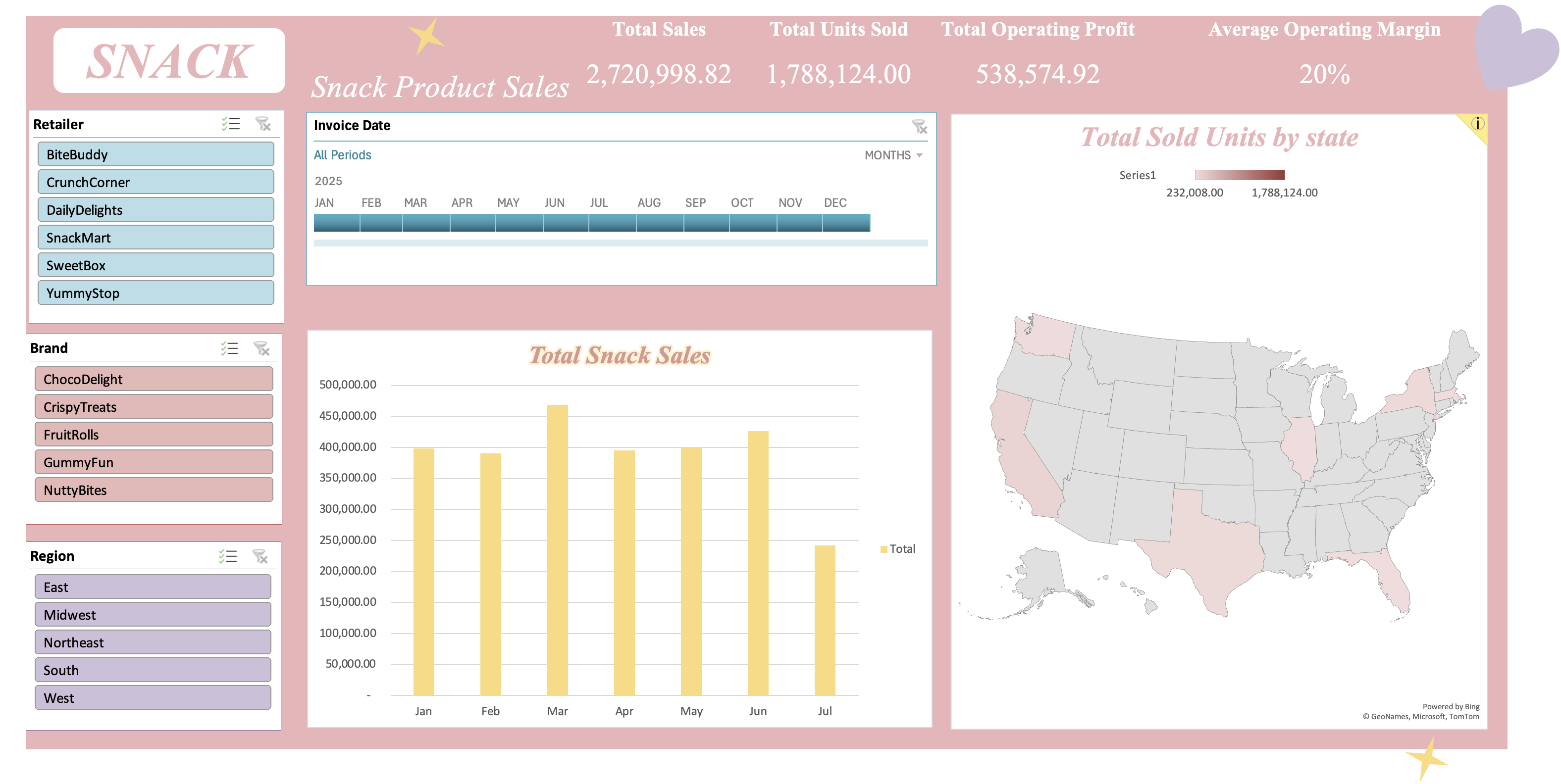
Task: Clear the Region slicer filter
Action: pos(260,556)
